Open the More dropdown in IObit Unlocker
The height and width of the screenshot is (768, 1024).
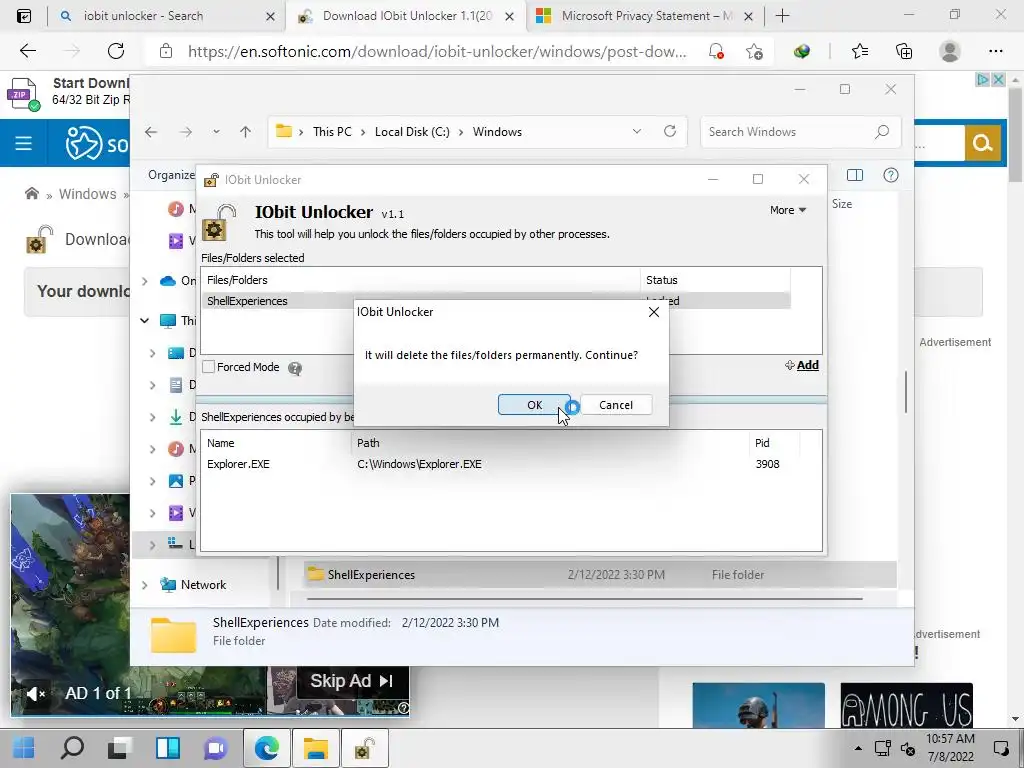[x=788, y=210]
